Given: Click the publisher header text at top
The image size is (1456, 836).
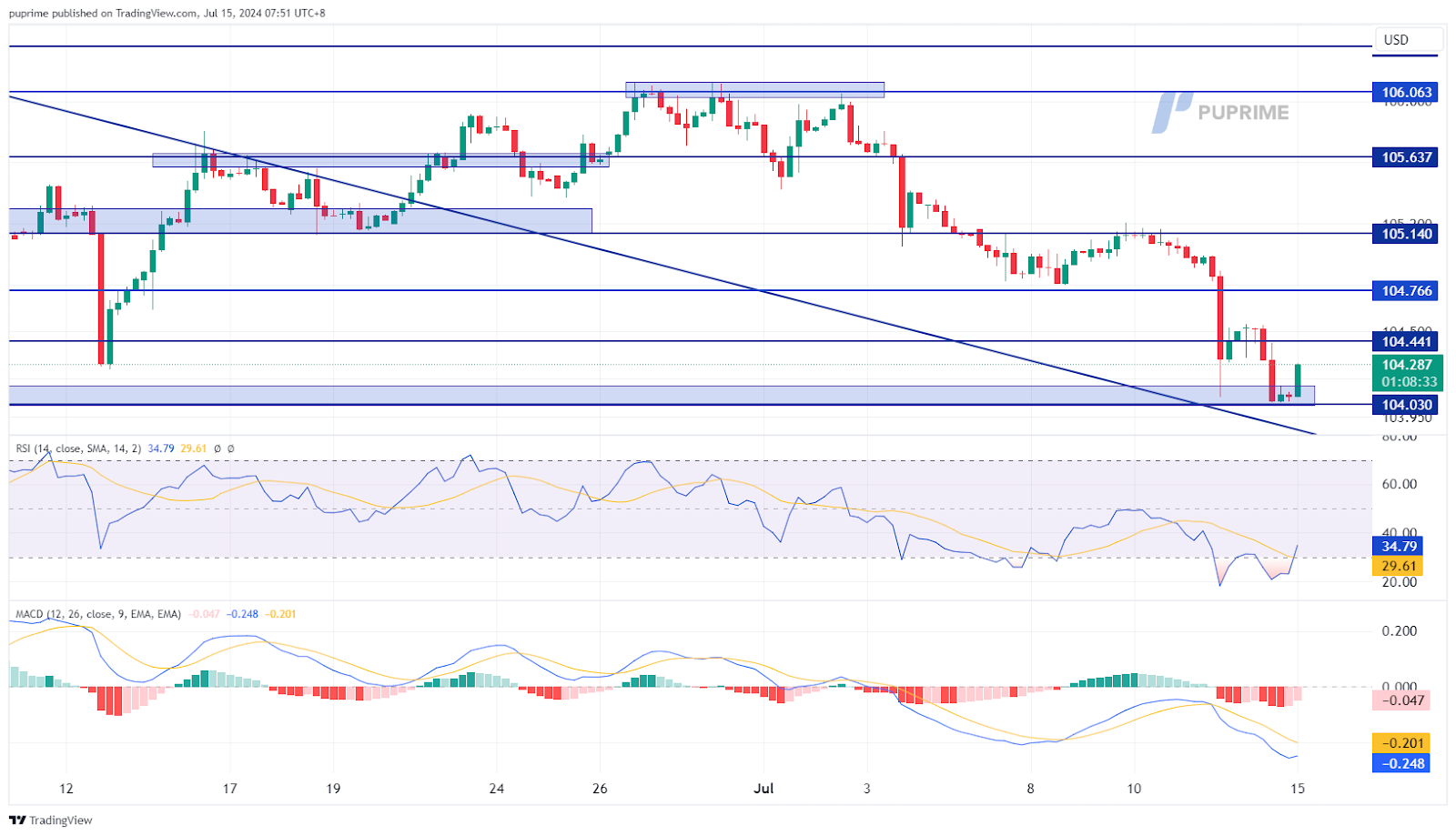Looking at the screenshot, I should coord(167,13).
